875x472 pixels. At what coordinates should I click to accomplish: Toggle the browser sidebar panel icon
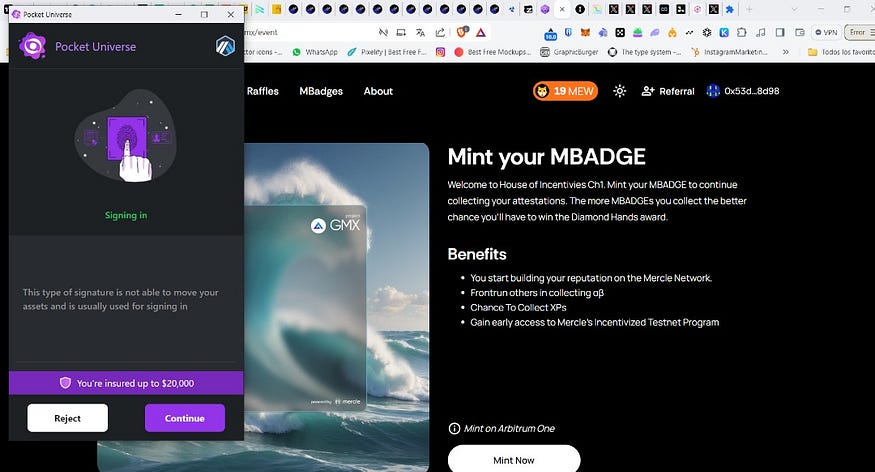(x=780, y=33)
